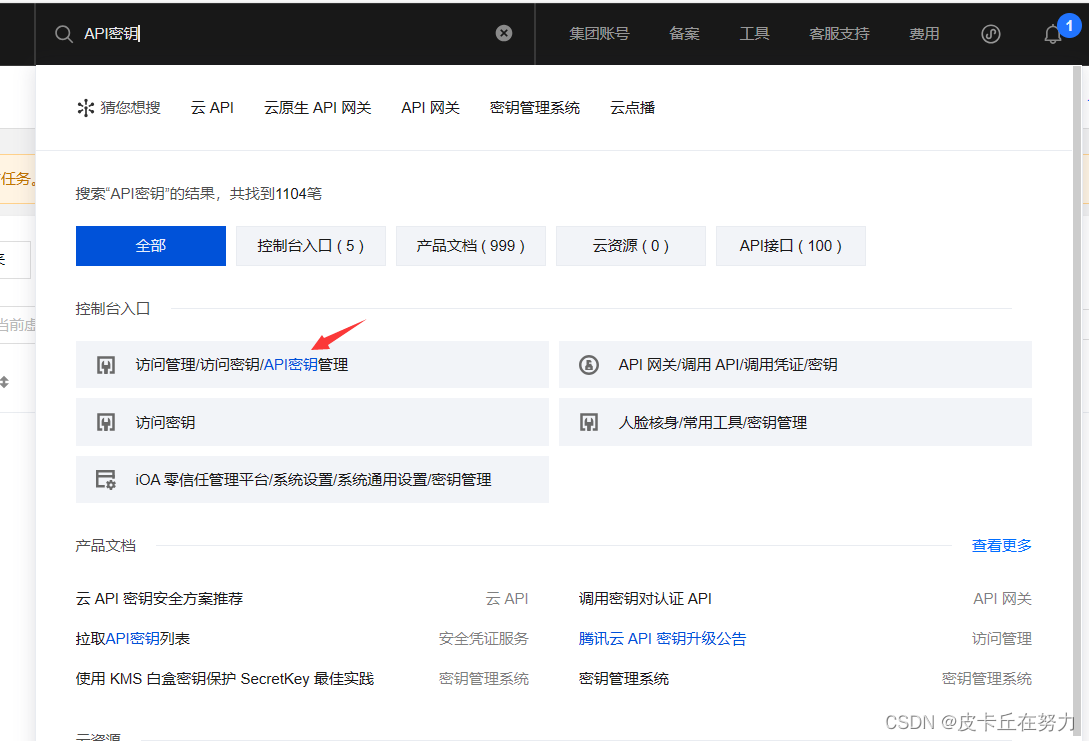This screenshot has height=741, width=1089.
Task: Clear the search text with X icon
Action: [504, 33]
